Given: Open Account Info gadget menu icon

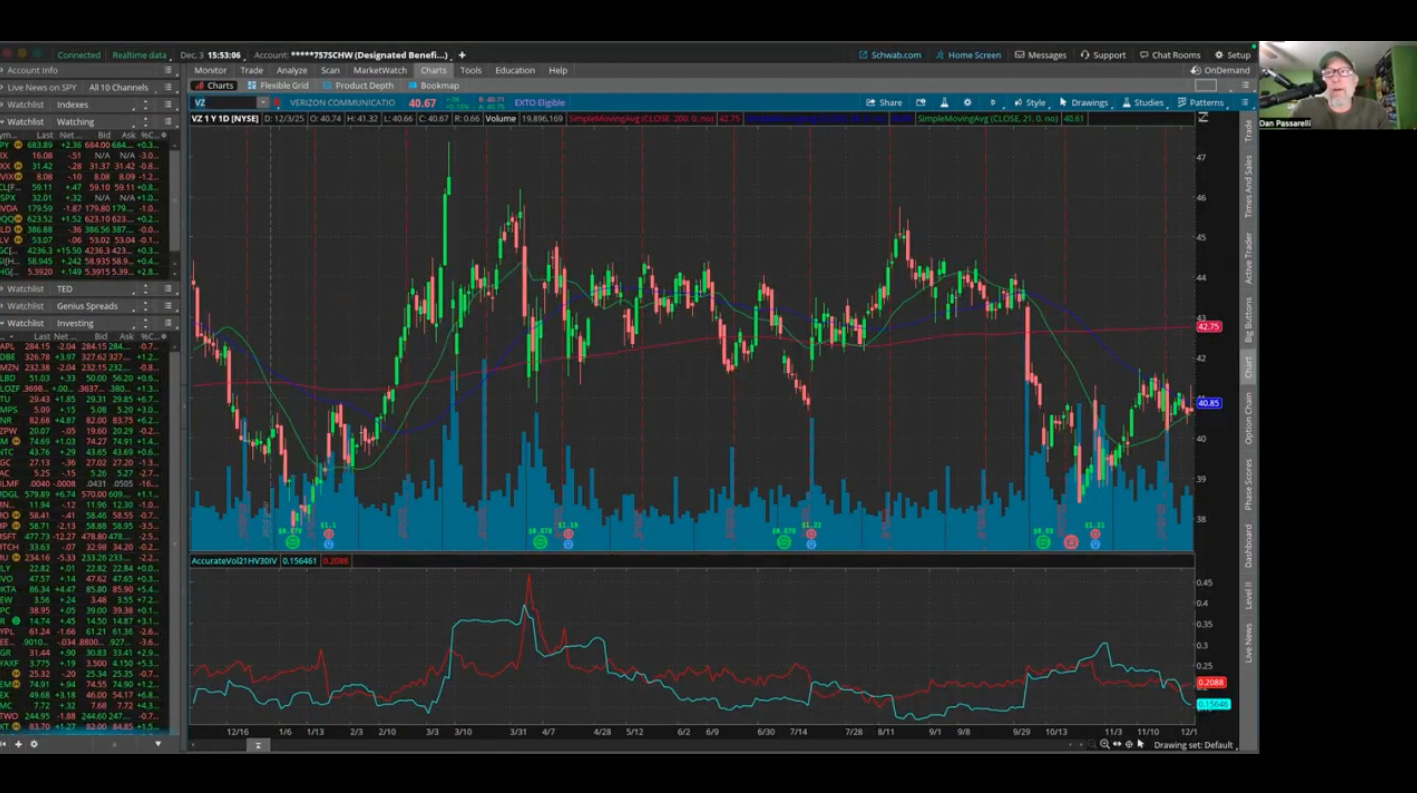Looking at the screenshot, I should click(168, 70).
